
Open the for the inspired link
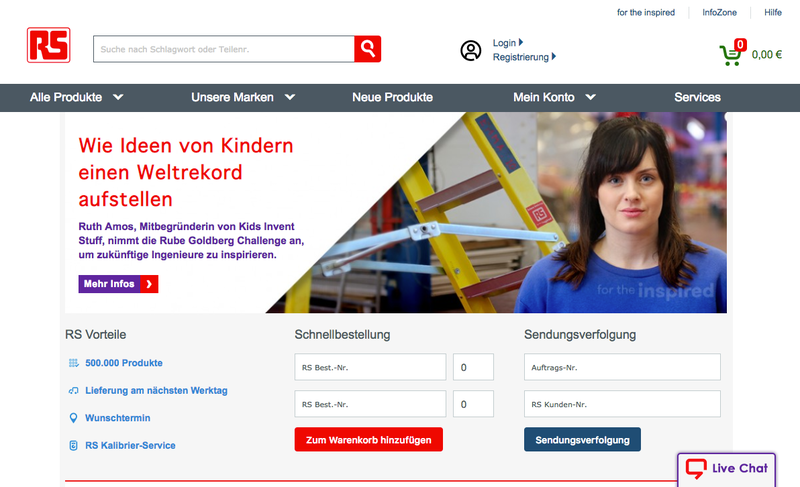tap(646, 12)
